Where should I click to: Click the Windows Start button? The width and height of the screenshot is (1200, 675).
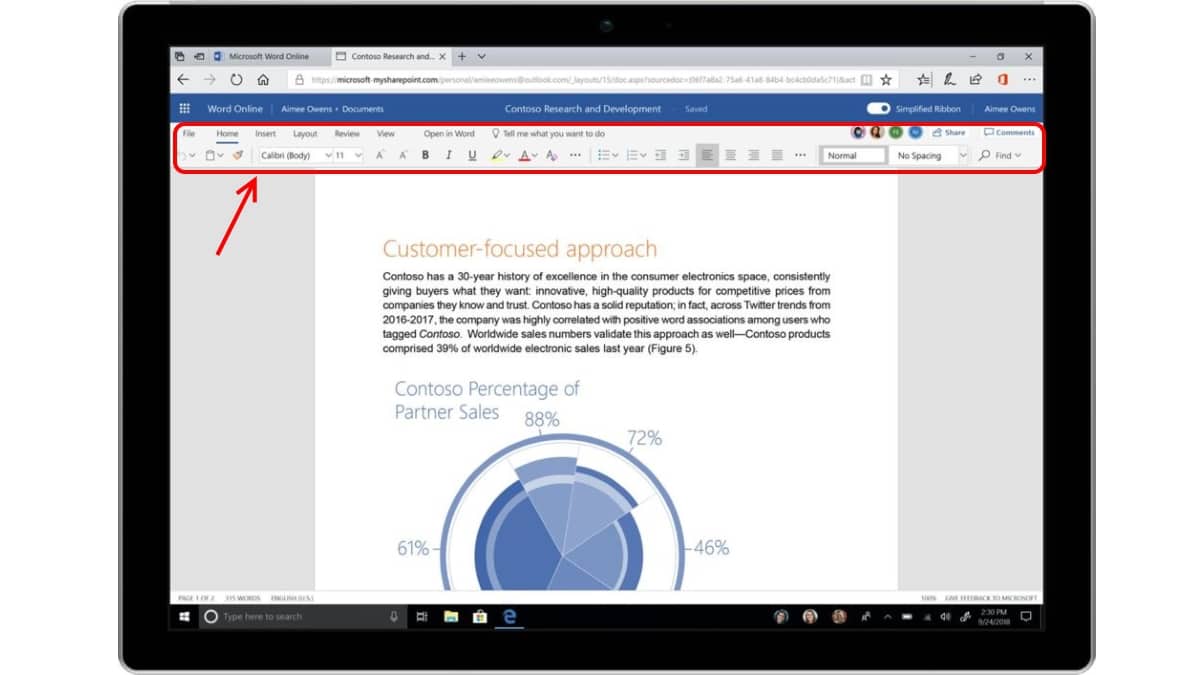[184, 617]
